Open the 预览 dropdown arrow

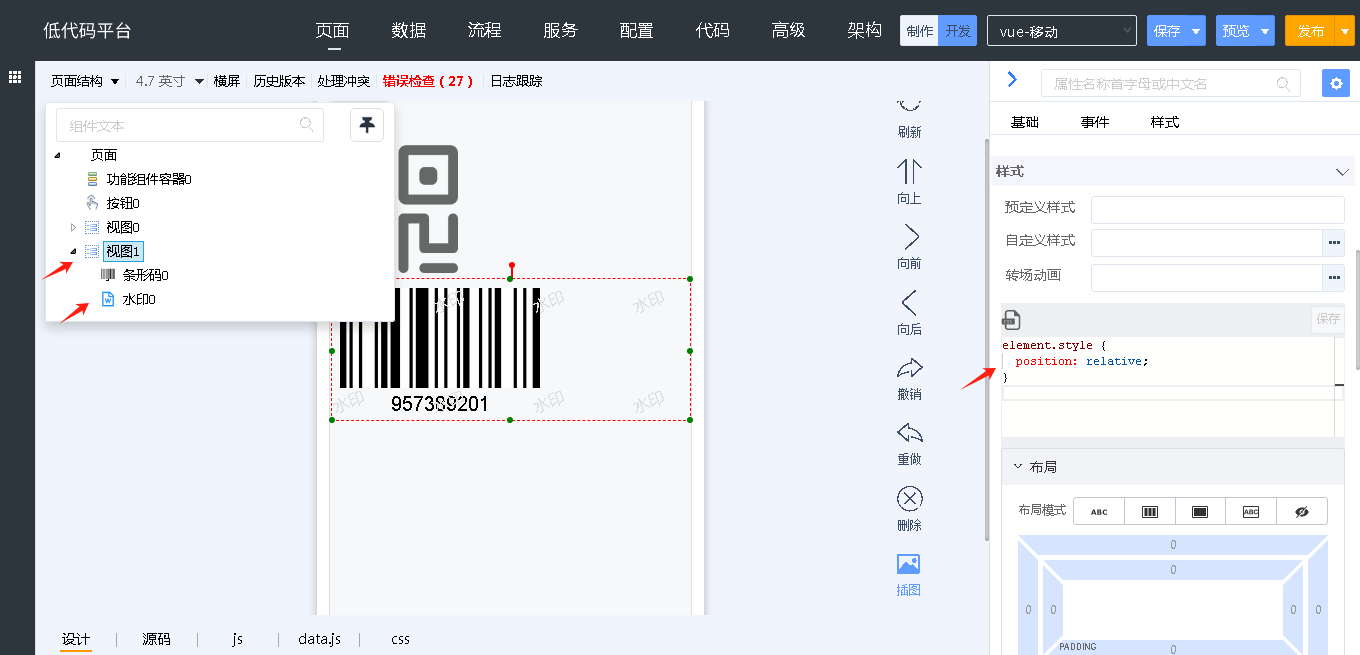pos(1266,31)
